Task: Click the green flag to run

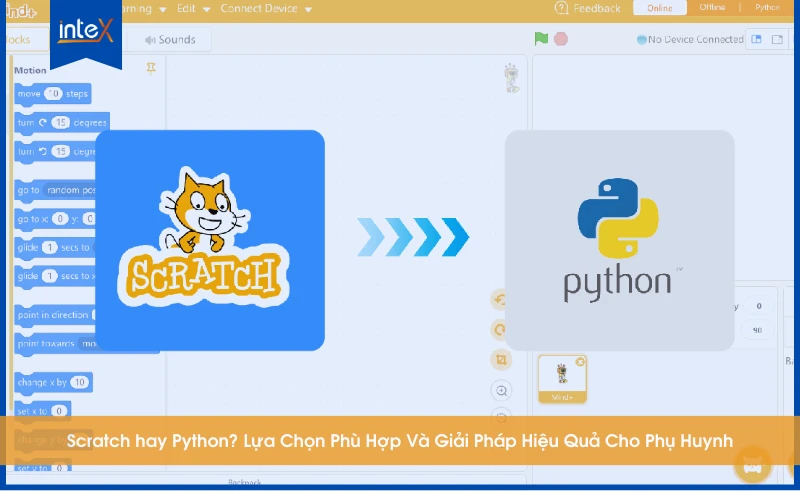Action: coord(541,39)
